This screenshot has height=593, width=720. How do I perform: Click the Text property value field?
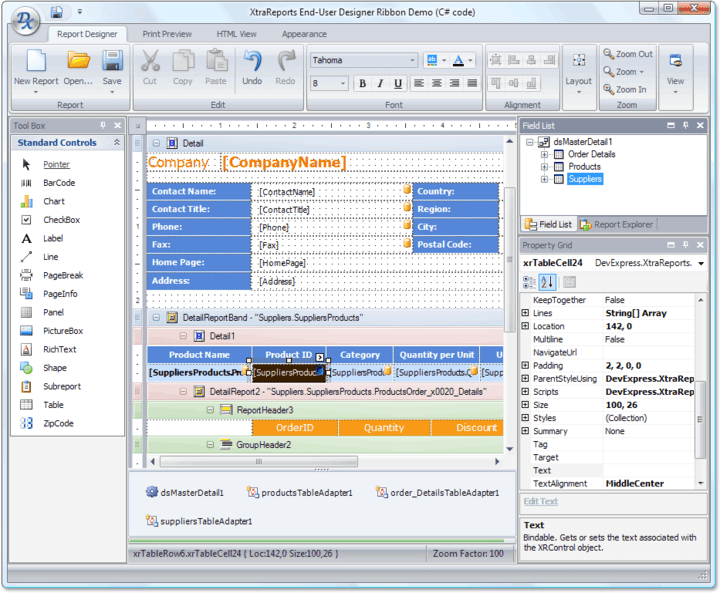pos(650,470)
